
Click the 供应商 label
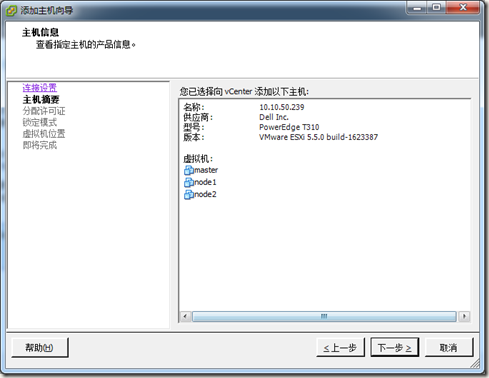click(198, 117)
